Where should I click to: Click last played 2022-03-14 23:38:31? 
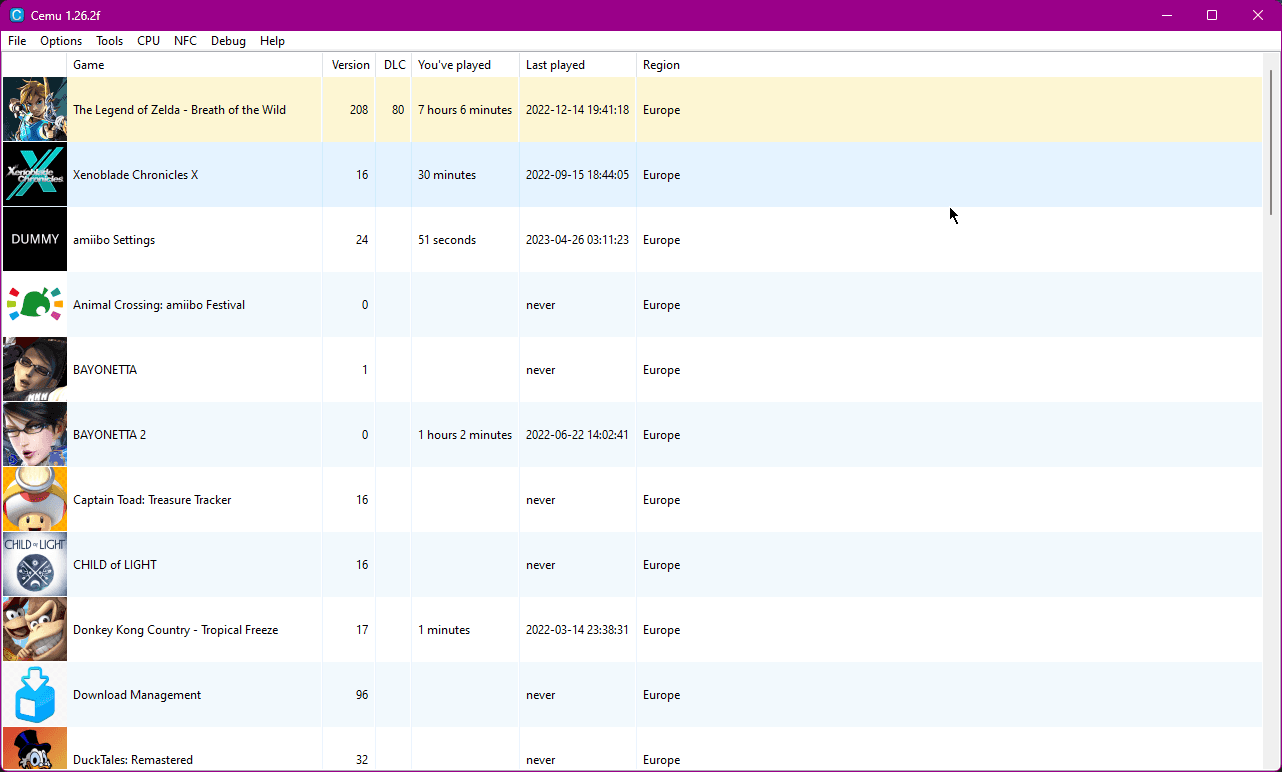pos(577,630)
